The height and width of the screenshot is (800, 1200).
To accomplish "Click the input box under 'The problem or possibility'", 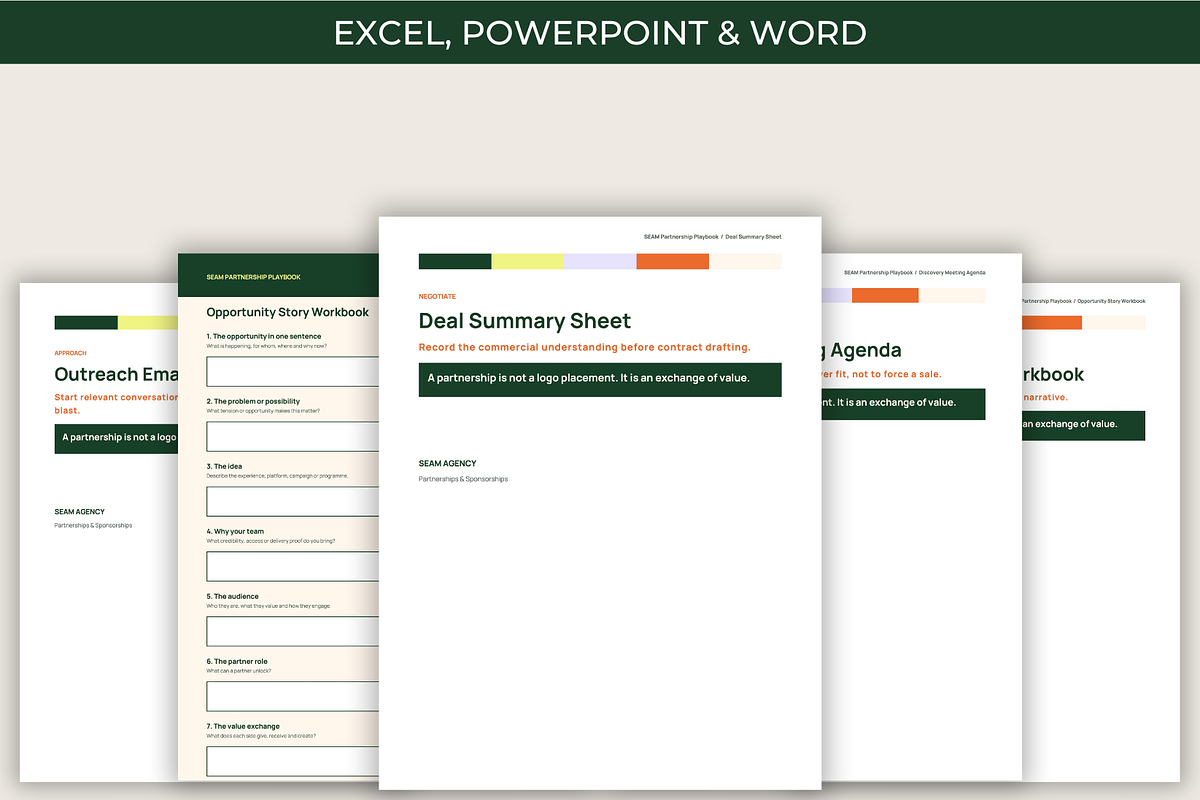I will 293,436.
